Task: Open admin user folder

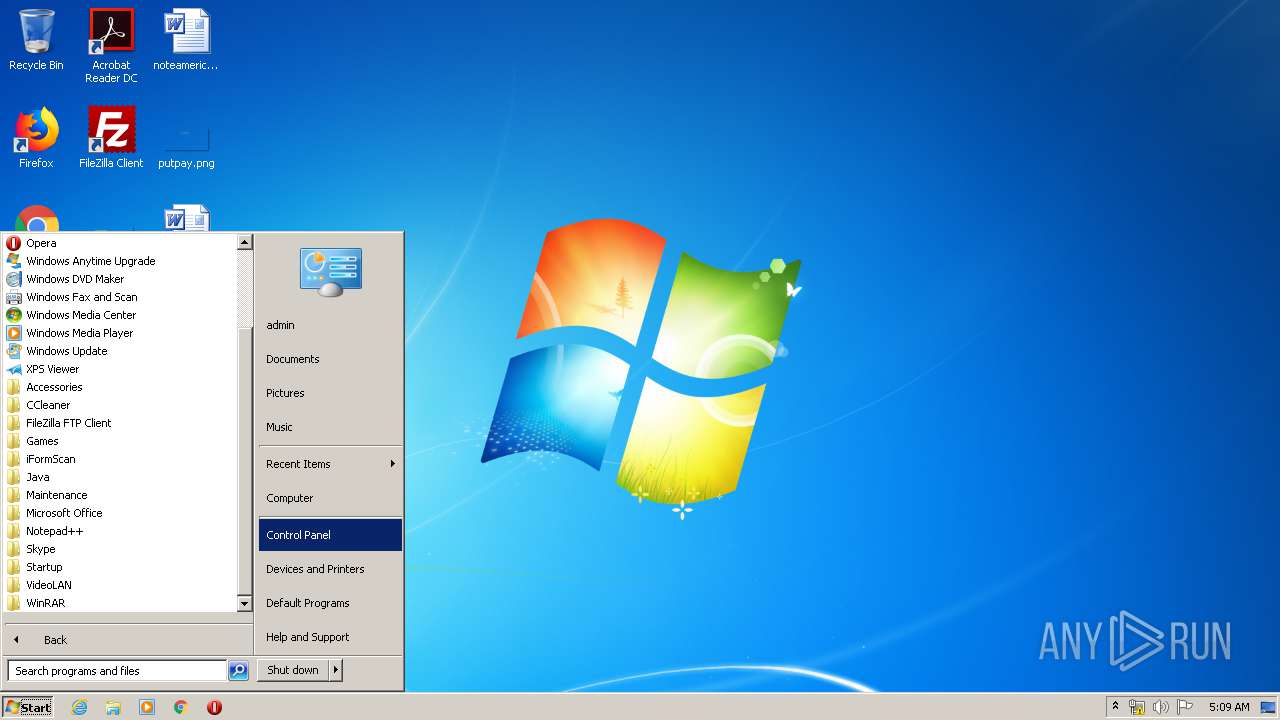Action: pos(330,325)
